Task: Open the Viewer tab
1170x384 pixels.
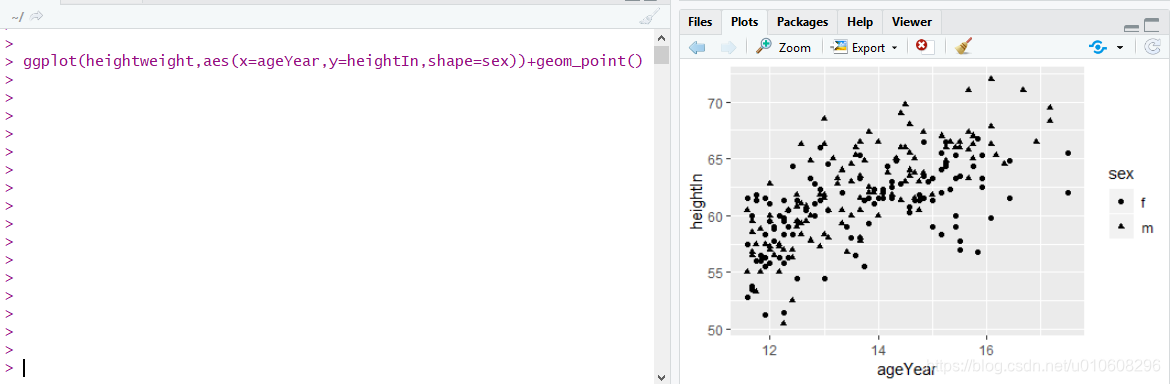Action: pyautogui.click(x=911, y=22)
